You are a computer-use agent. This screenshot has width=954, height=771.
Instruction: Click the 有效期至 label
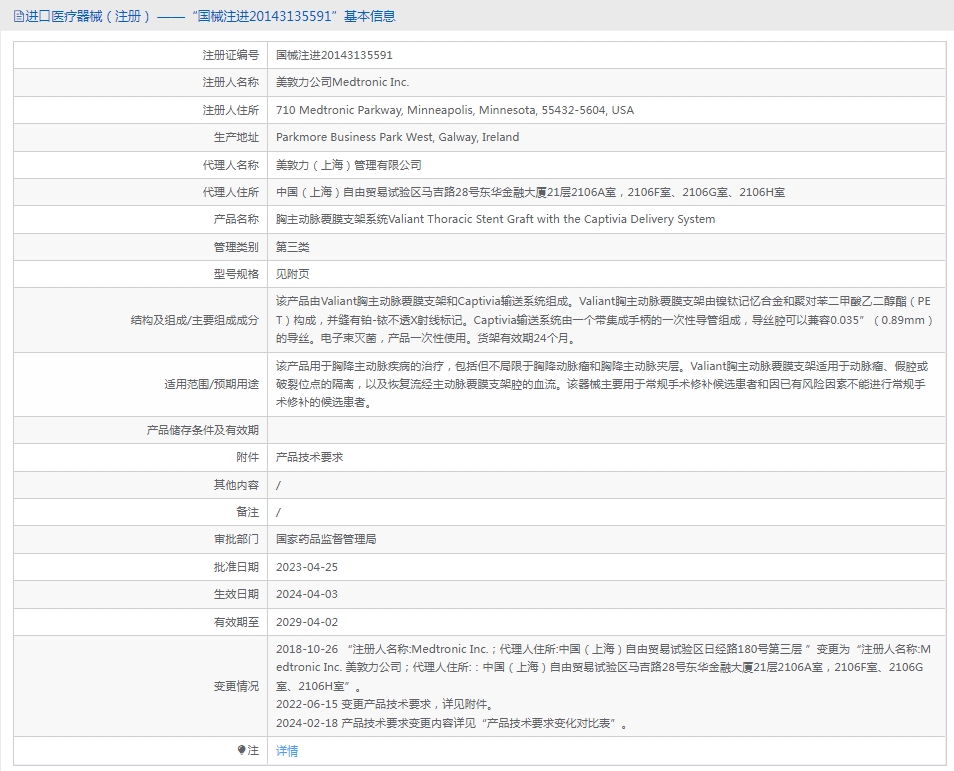coord(236,622)
